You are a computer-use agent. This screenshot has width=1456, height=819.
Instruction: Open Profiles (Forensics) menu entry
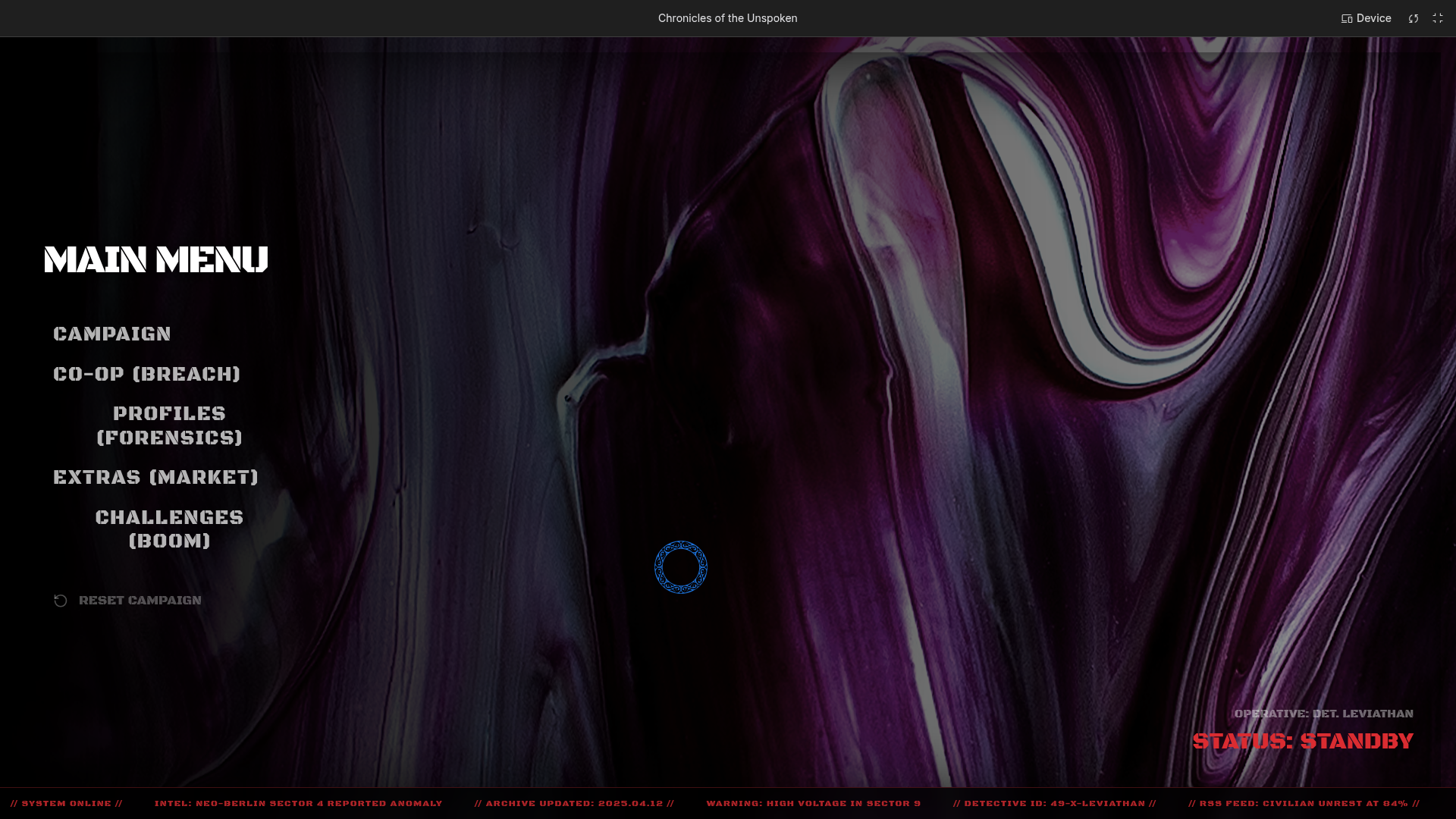[x=169, y=426]
